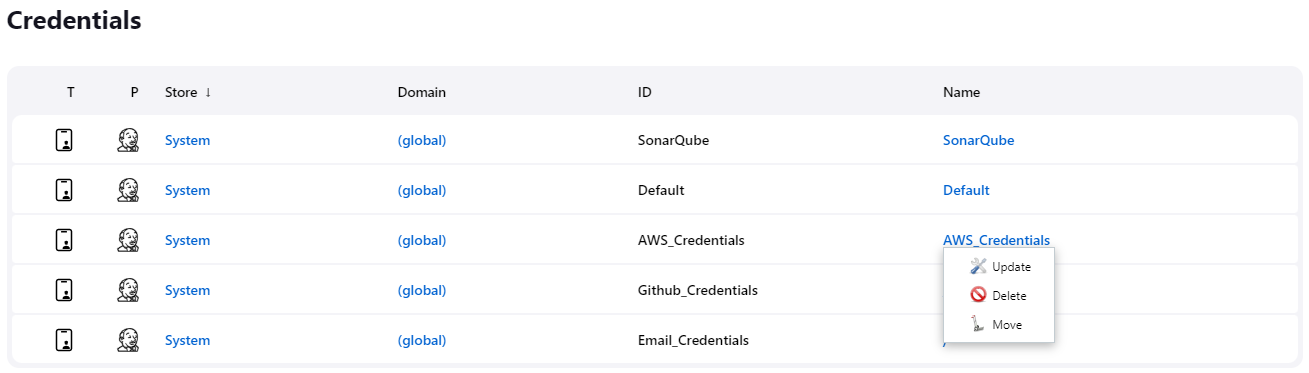Click the credential type icon in SonarQube row

[x=64, y=140]
